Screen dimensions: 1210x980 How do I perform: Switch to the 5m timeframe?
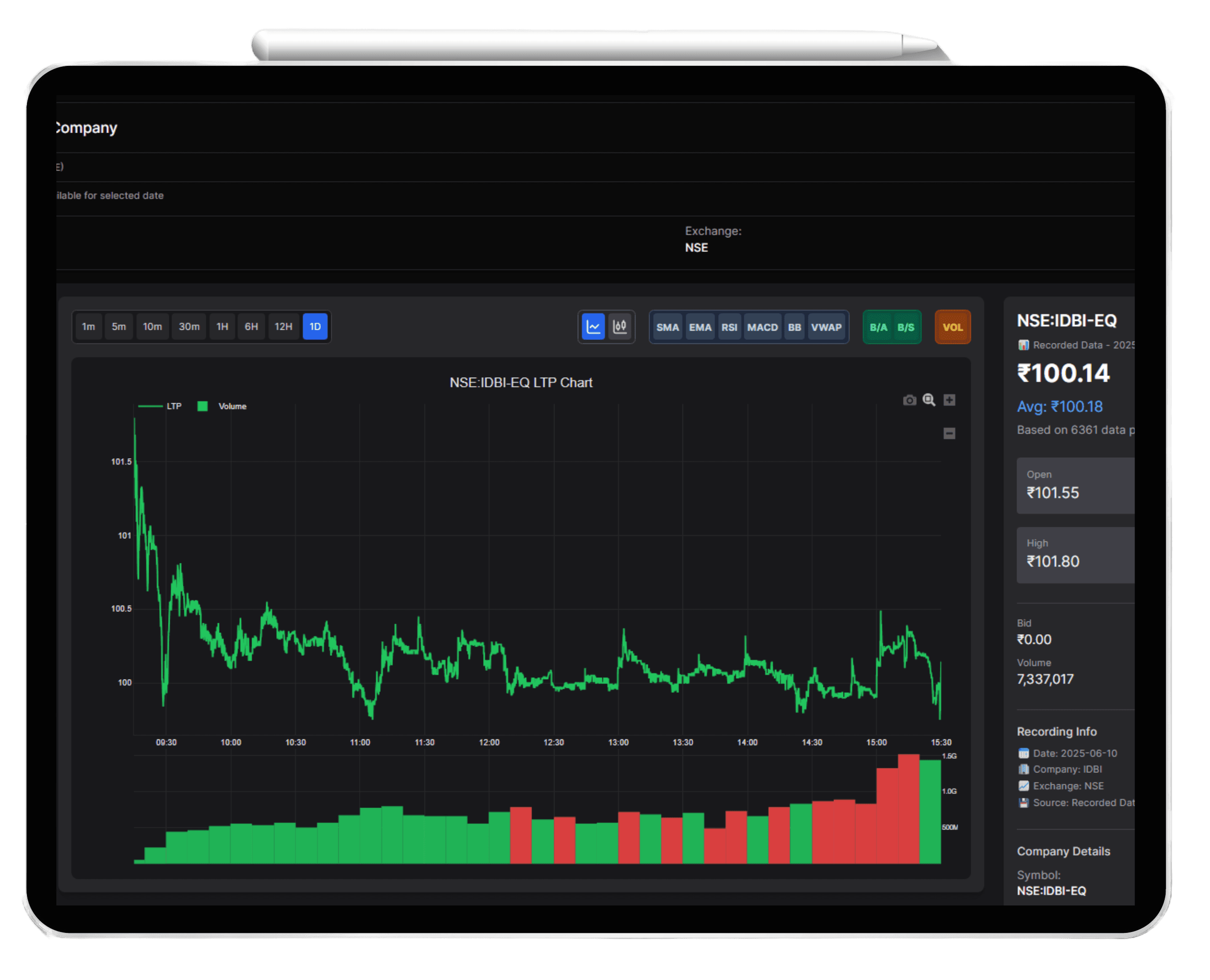pyautogui.click(x=118, y=327)
